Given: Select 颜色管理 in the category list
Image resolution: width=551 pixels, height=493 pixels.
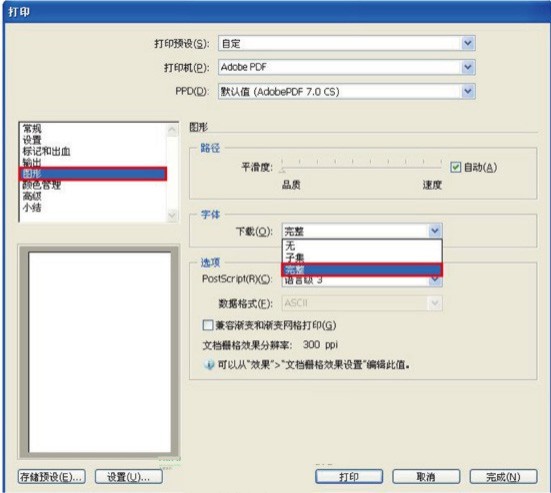Looking at the screenshot, I should (x=41, y=185).
